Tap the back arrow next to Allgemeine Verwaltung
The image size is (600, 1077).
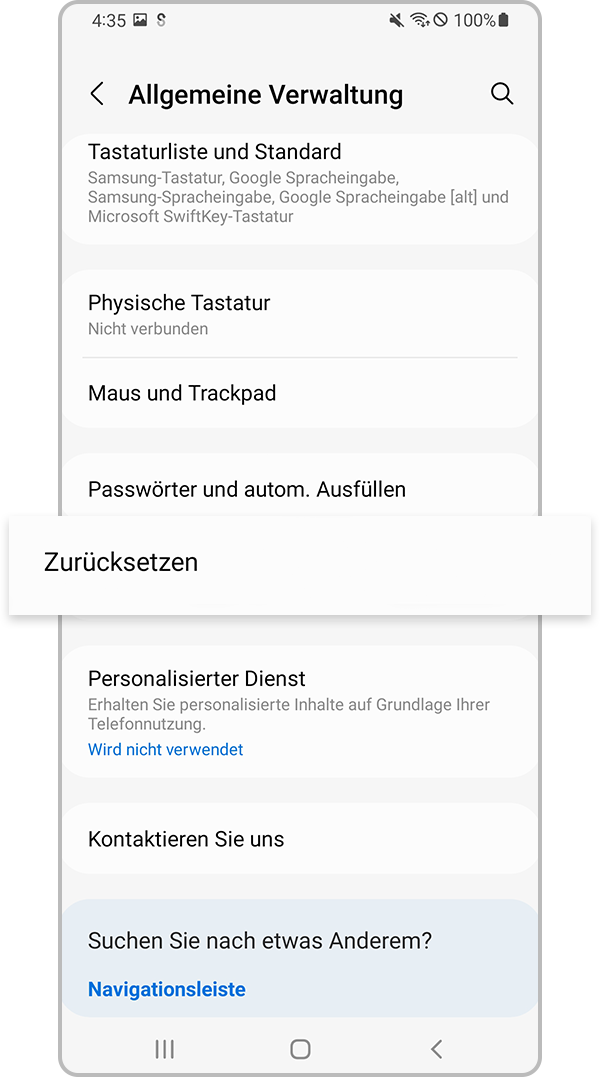pyautogui.click(x=97, y=93)
